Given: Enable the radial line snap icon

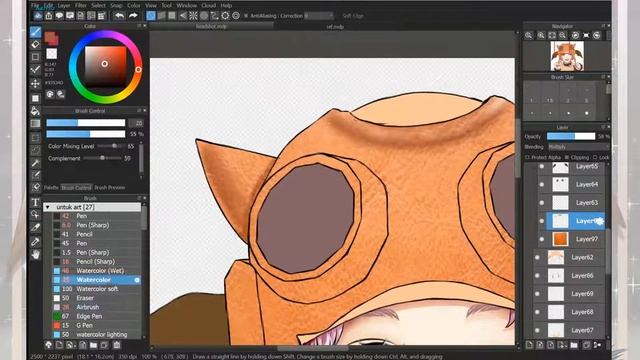Looking at the screenshot, I should [193, 16].
